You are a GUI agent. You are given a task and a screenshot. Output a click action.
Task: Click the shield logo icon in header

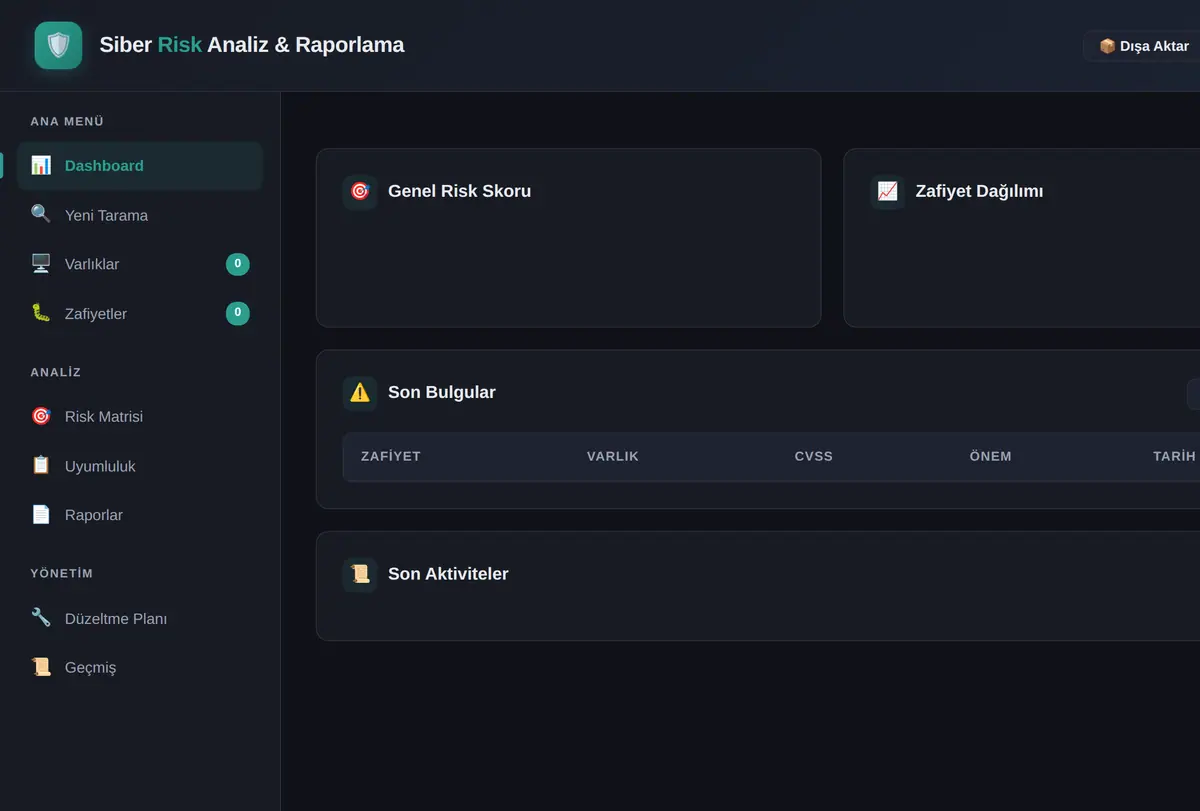[58, 45]
